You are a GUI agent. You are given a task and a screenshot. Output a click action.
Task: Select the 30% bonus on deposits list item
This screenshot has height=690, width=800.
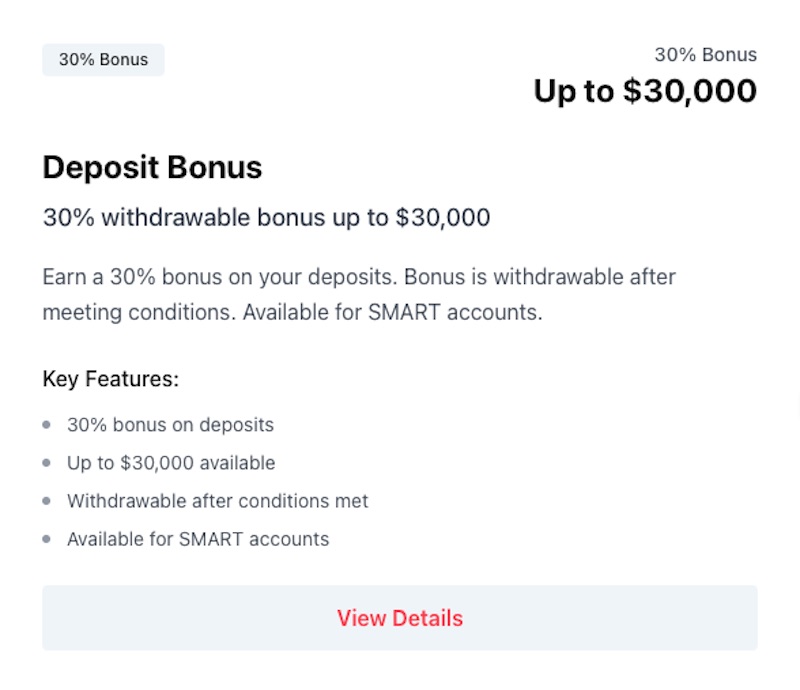click(170, 425)
